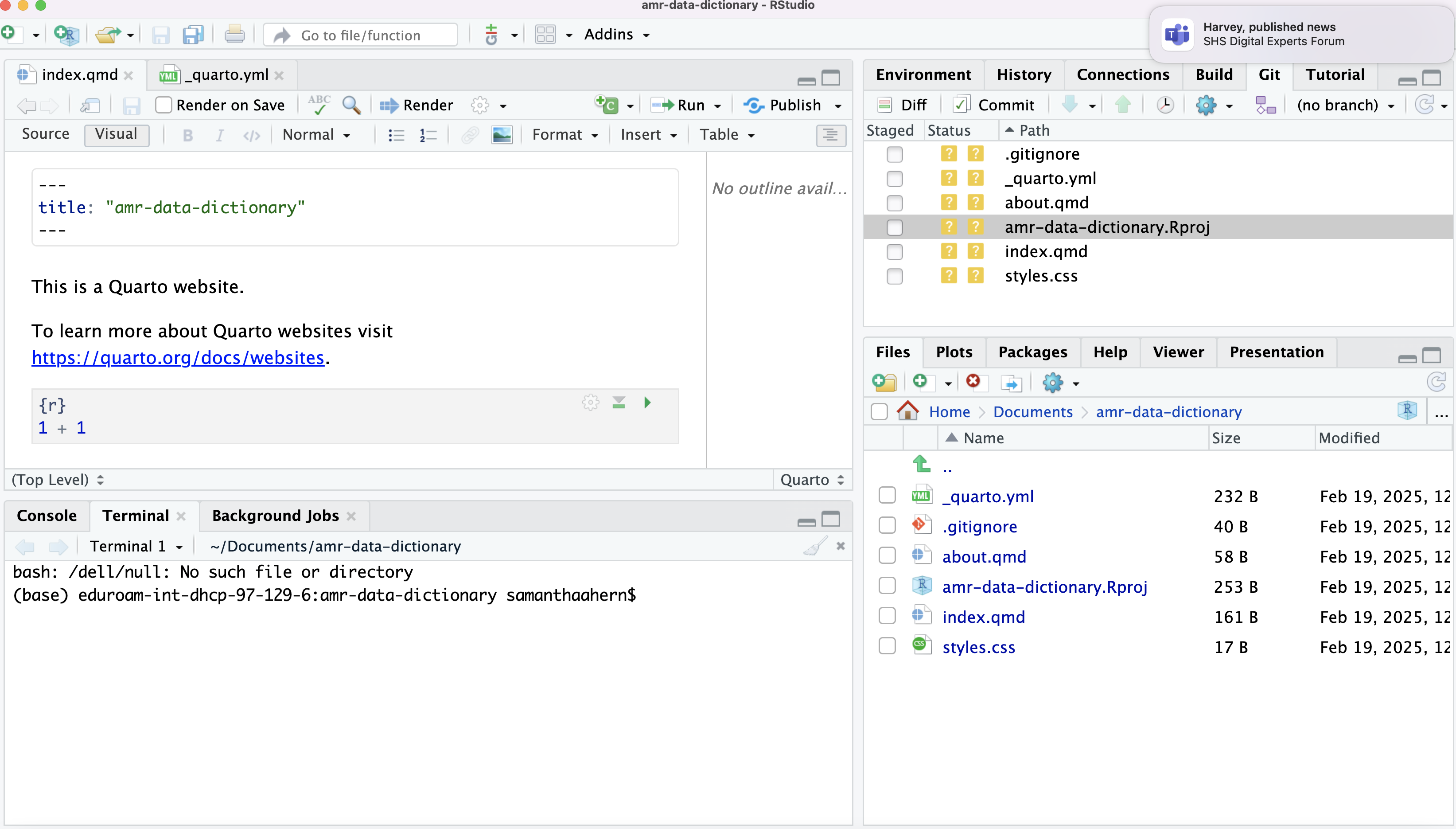The height and width of the screenshot is (829, 1456).
Task: Click the version control Git toolbar icon
Action: coord(491,34)
